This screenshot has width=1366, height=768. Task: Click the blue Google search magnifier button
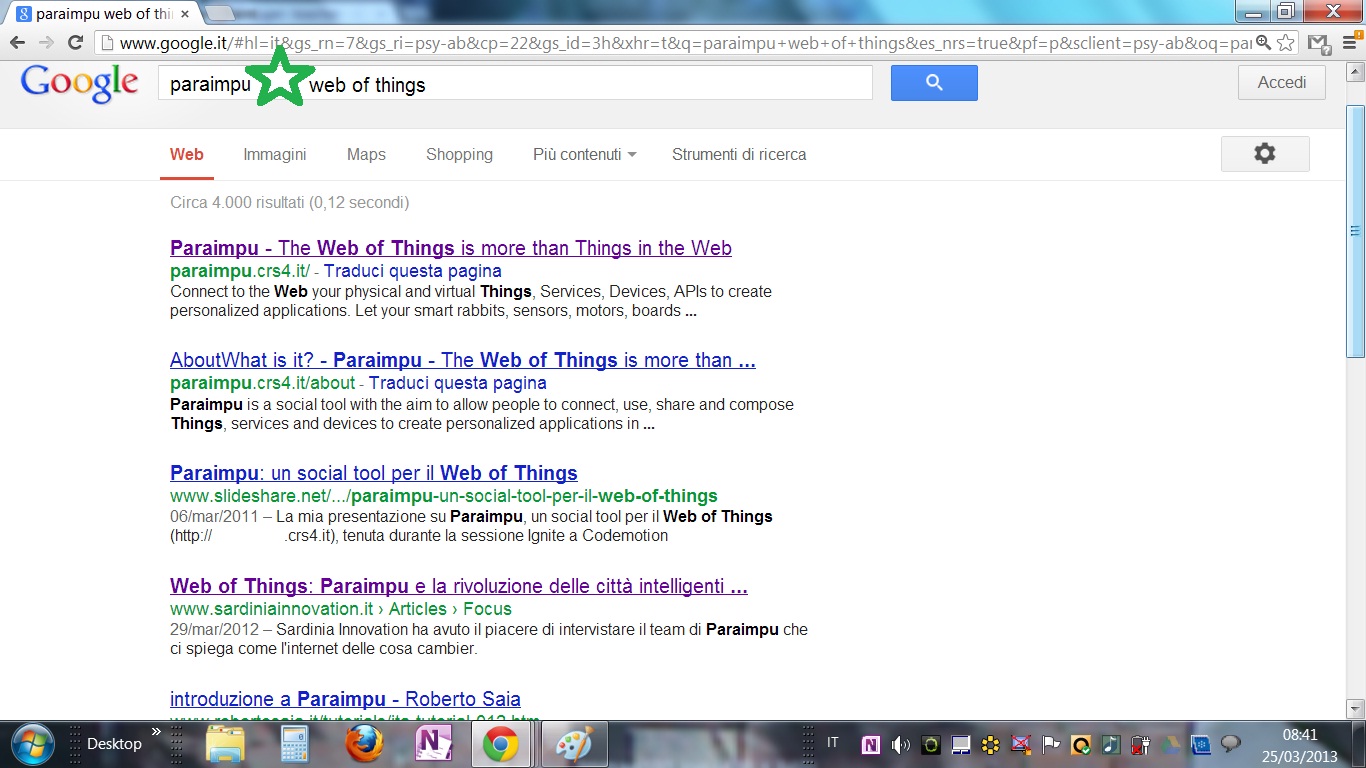(934, 83)
